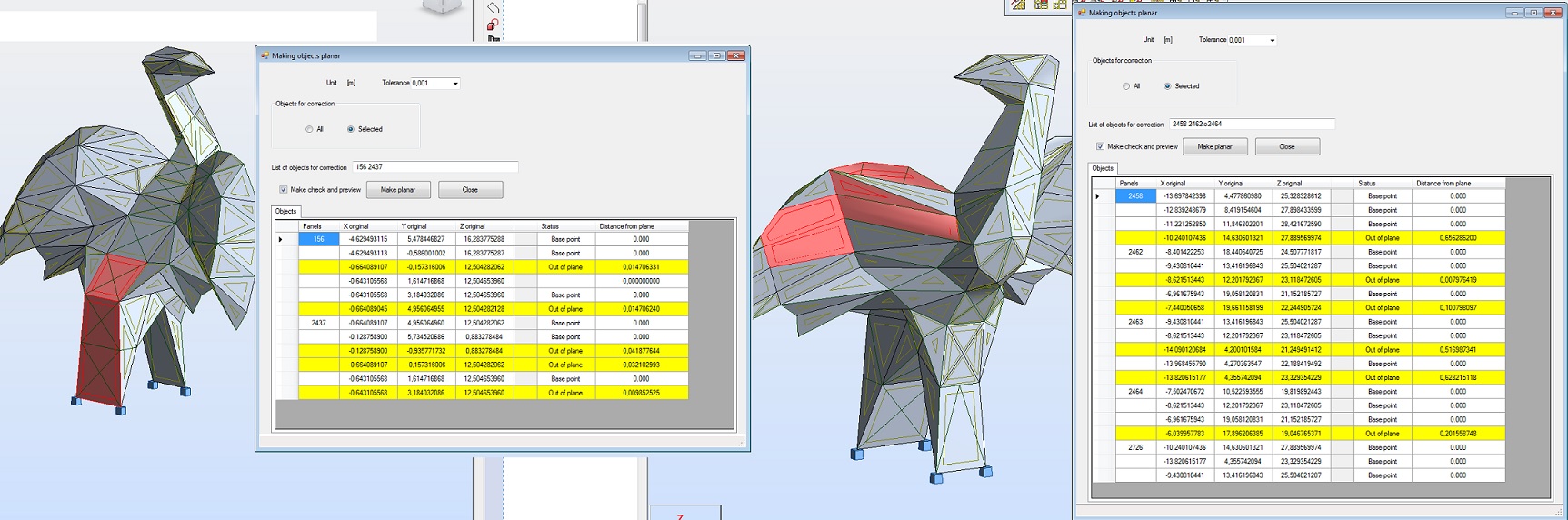
Task: Click the app icon in the right dialog's title bar
Action: (1082, 13)
